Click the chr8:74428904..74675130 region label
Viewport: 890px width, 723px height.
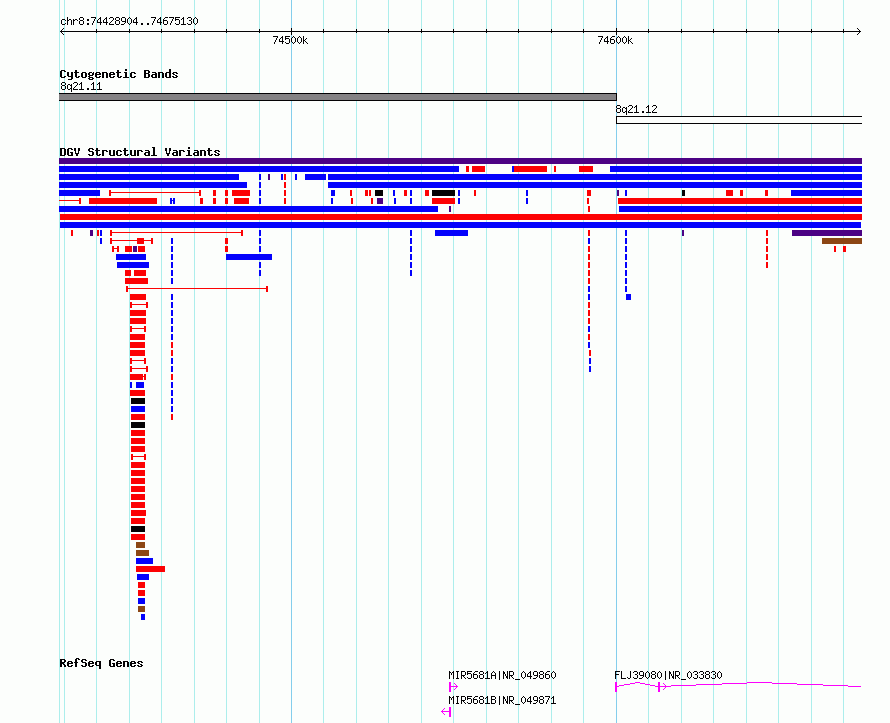129,22
